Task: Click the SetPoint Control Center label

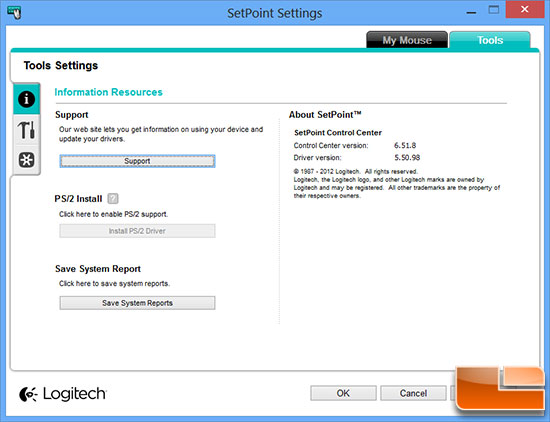Action: pyautogui.click(x=338, y=133)
